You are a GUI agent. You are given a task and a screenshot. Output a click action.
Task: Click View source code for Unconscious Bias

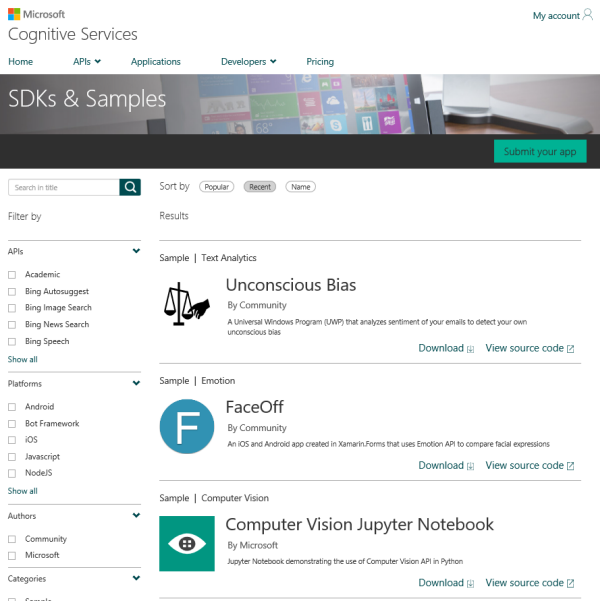524,348
